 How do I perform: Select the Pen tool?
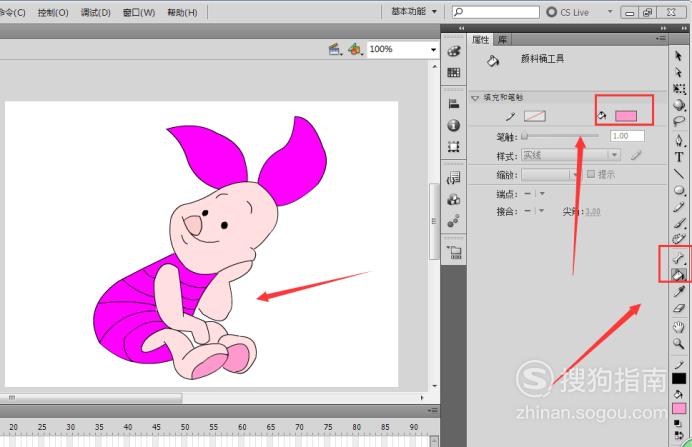point(679,141)
